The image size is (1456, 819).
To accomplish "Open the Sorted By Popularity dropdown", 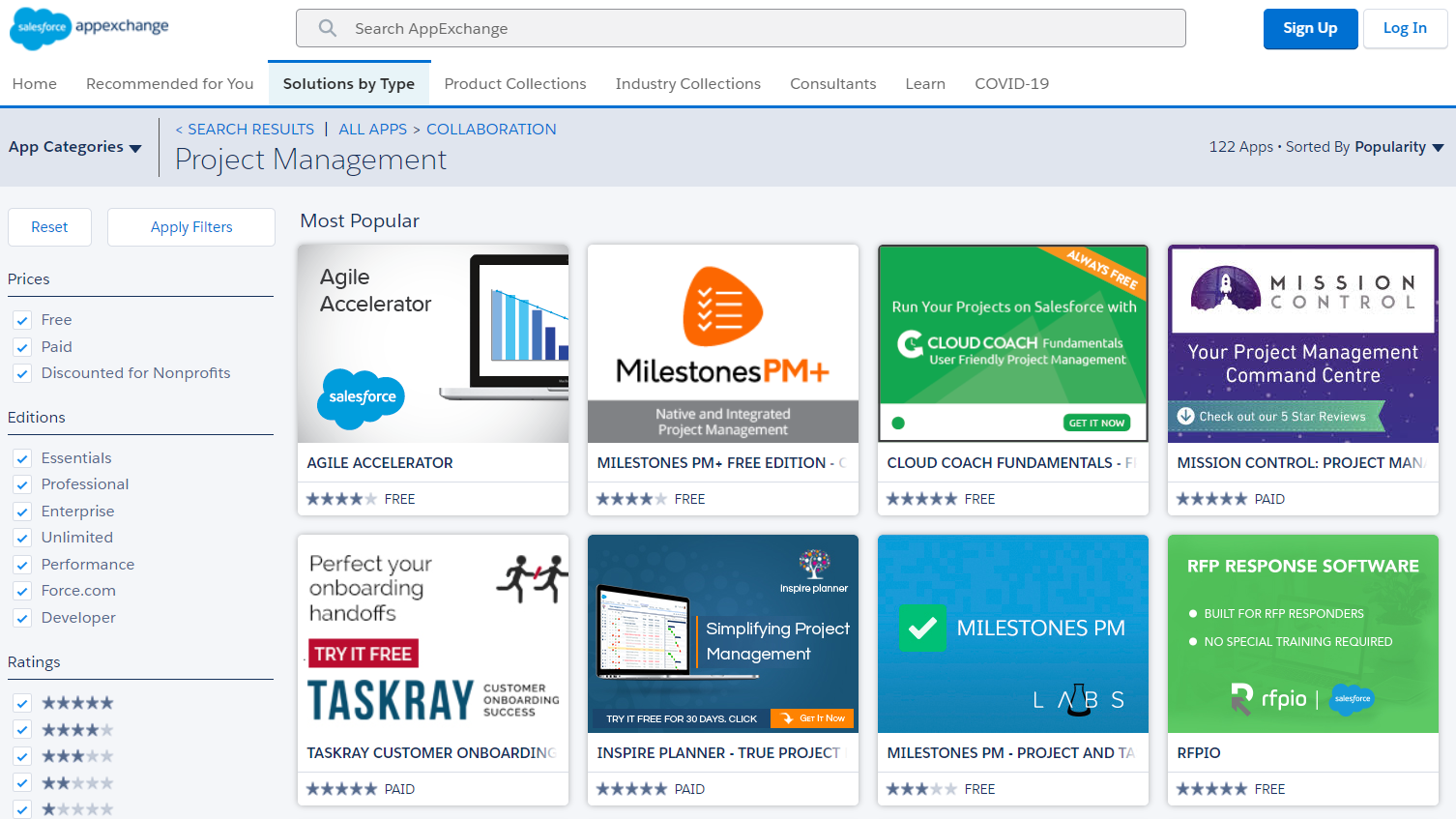I will coord(1398,147).
